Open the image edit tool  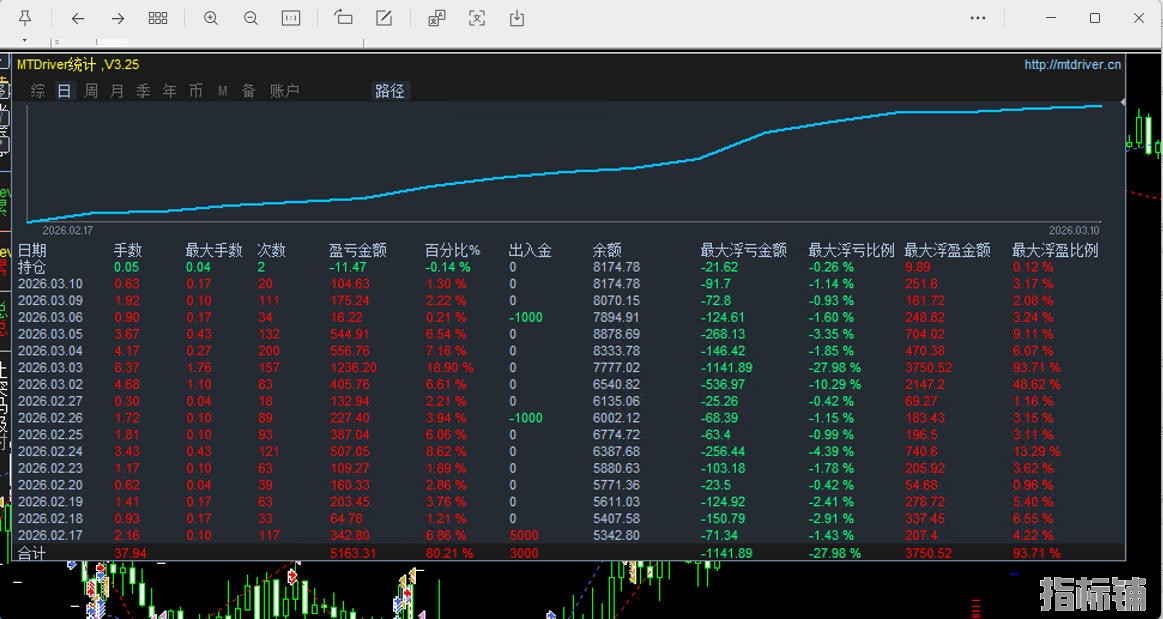tap(384, 18)
